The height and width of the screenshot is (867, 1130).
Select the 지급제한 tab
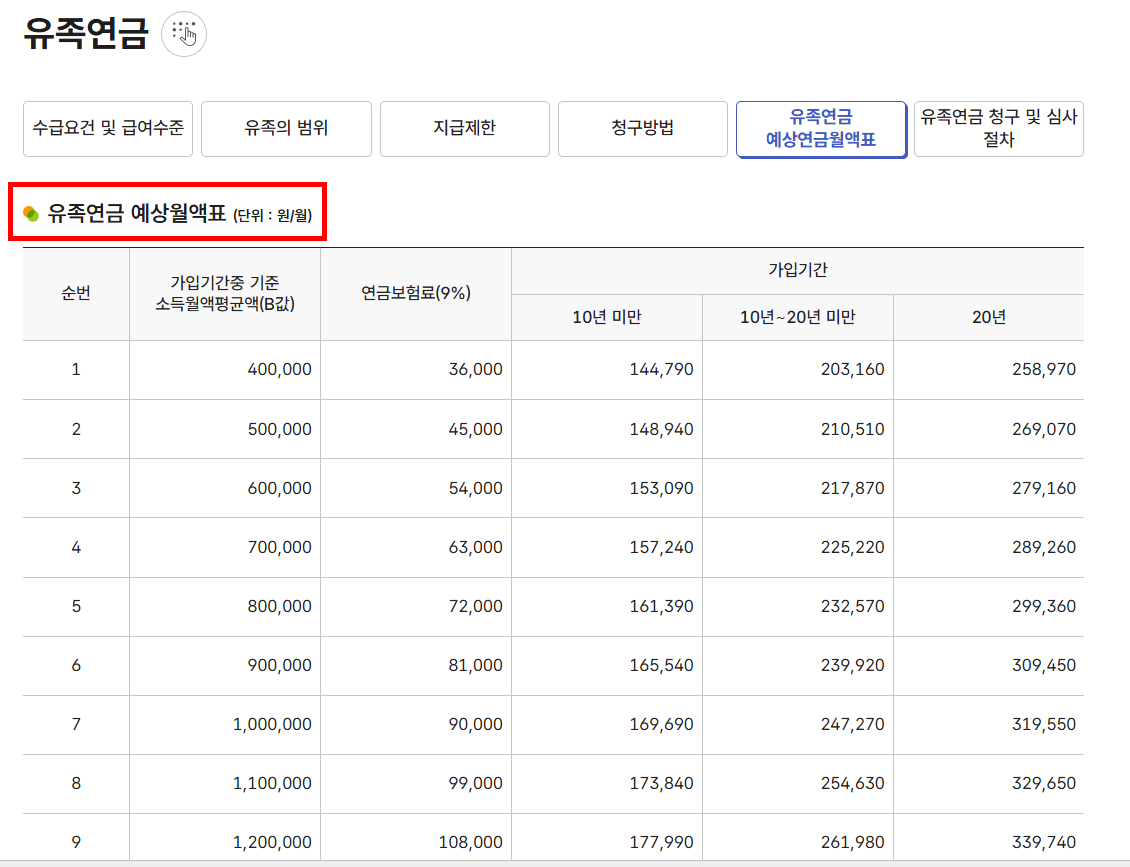point(464,128)
